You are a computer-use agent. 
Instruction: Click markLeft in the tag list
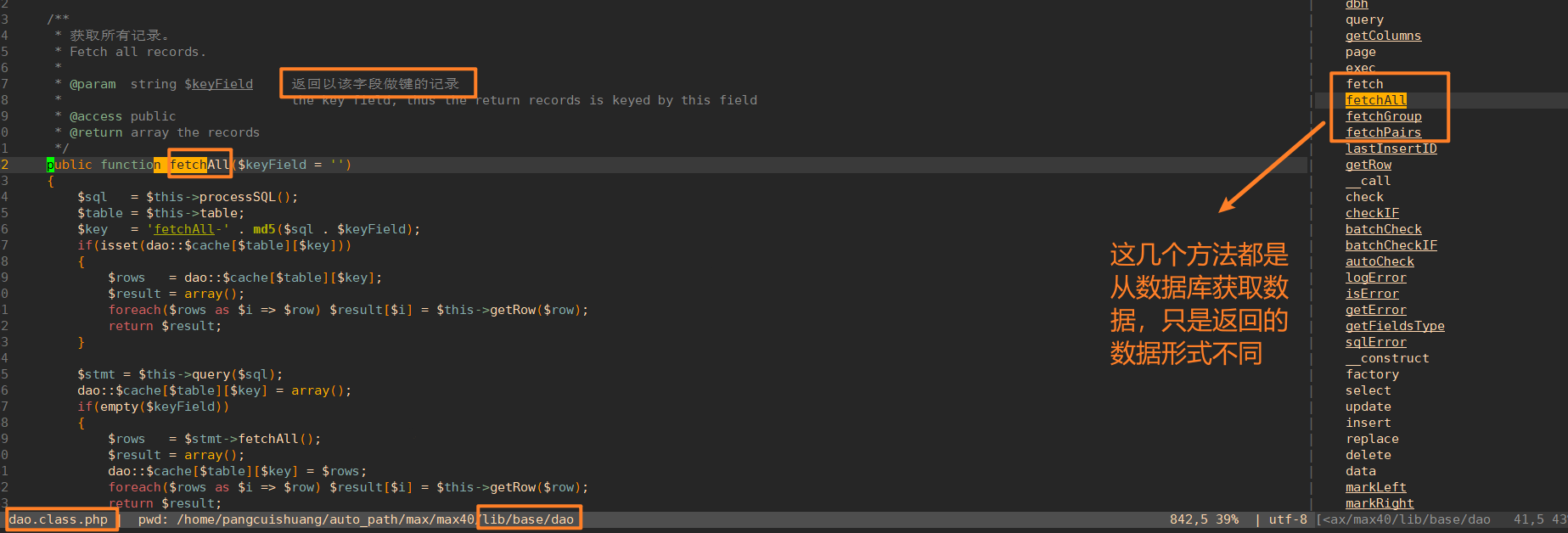(x=1375, y=487)
